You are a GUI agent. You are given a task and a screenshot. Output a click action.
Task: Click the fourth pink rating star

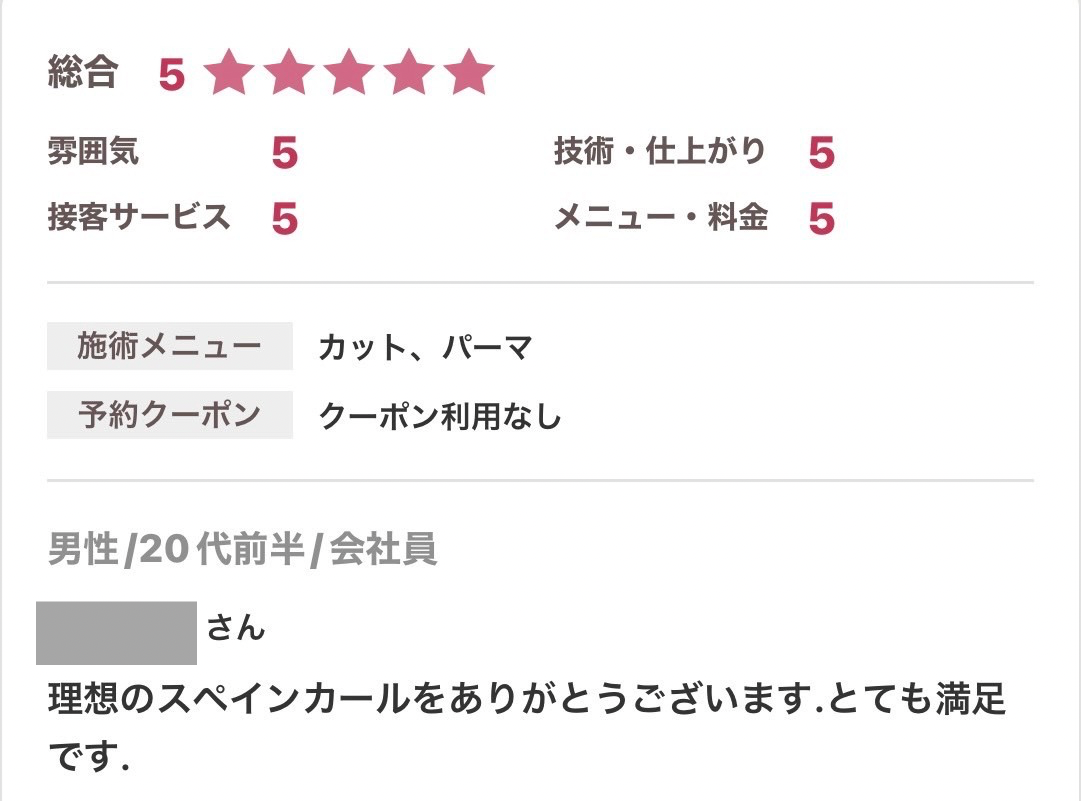[x=410, y=72]
